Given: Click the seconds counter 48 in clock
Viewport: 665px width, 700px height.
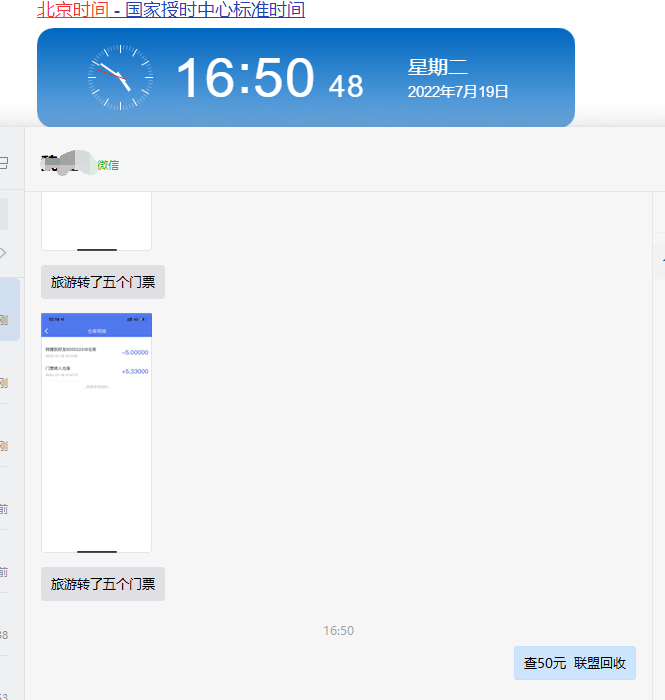Looking at the screenshot, I should pyautogui.click(x=346, y=87).
